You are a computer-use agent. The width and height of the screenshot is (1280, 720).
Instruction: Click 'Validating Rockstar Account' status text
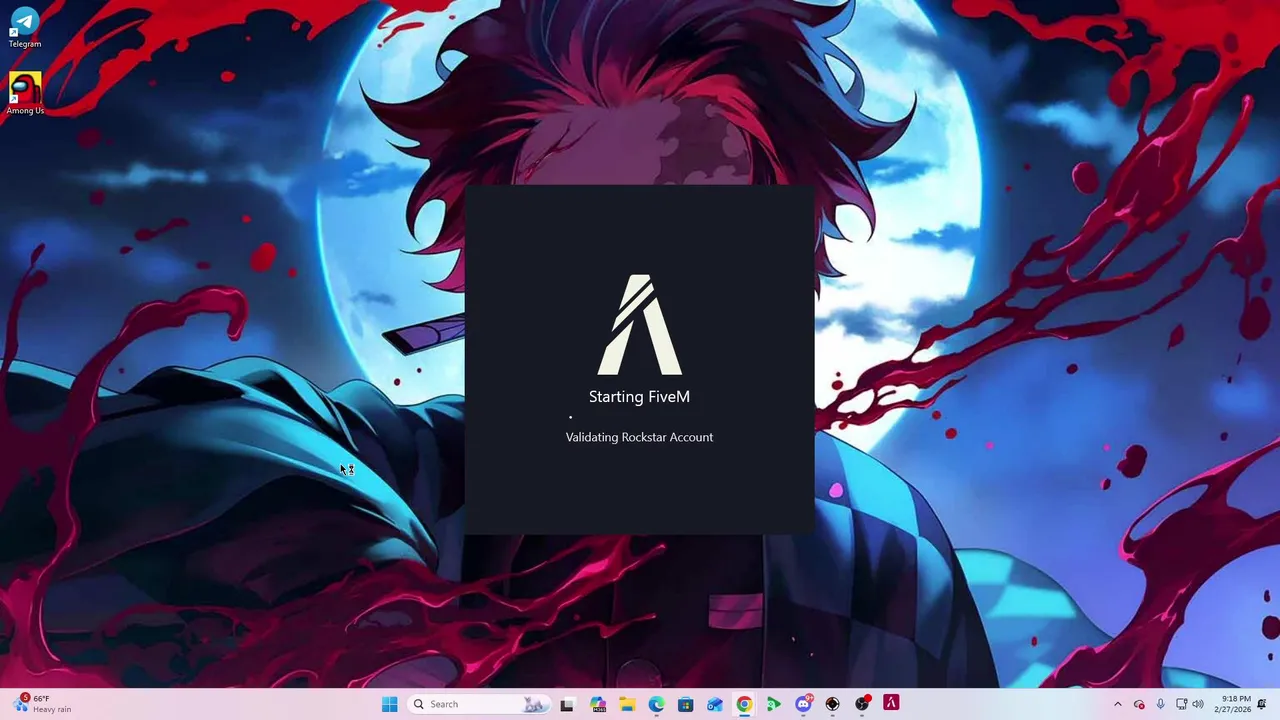point(639,437)
